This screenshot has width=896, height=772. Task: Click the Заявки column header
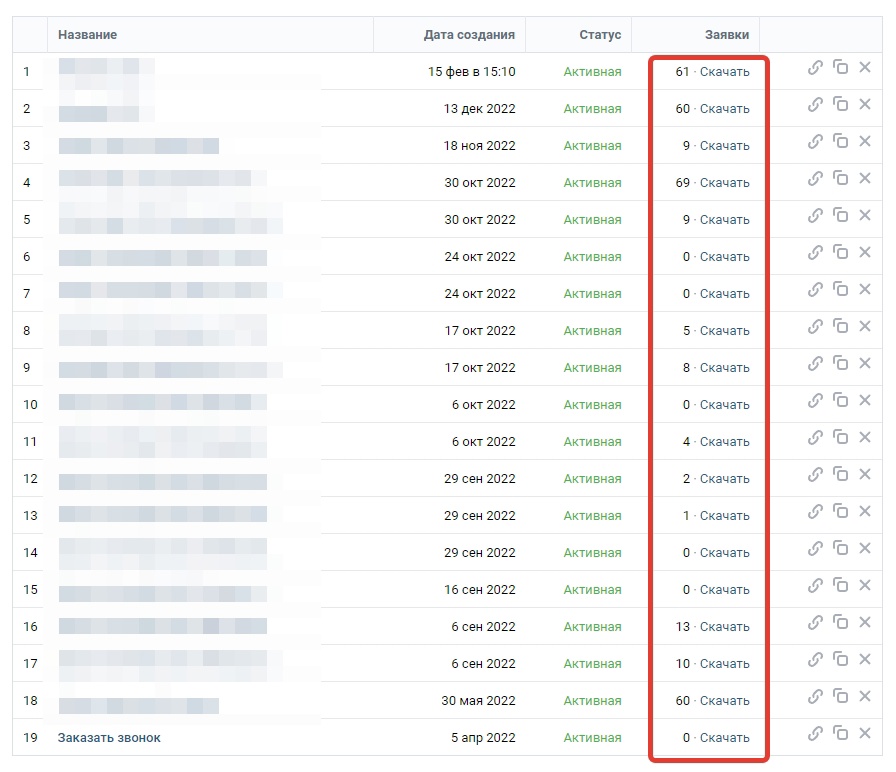pos(727,35)
